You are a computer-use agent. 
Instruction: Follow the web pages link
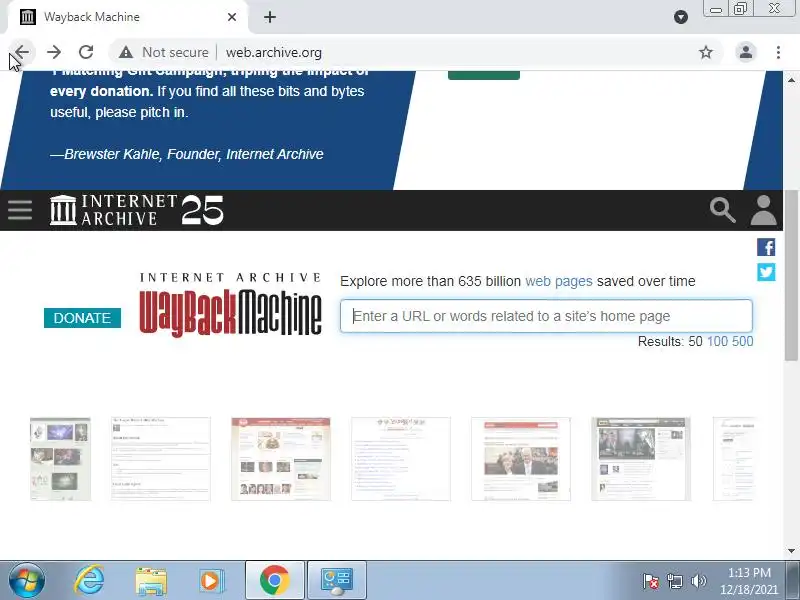point(559,281)
